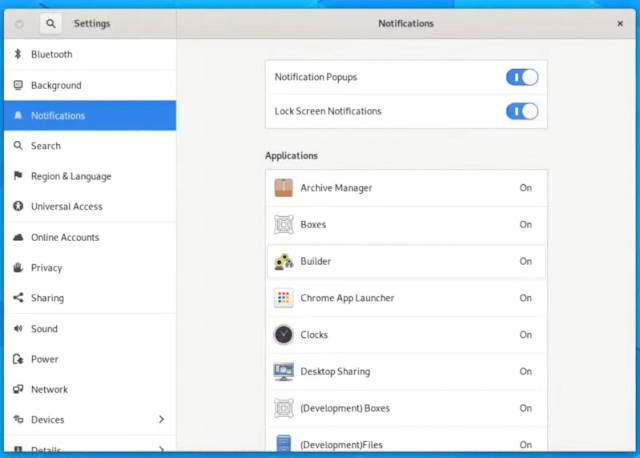Click the Boxes app icon
Screen dimensions: 640x458
click(283, 225)
